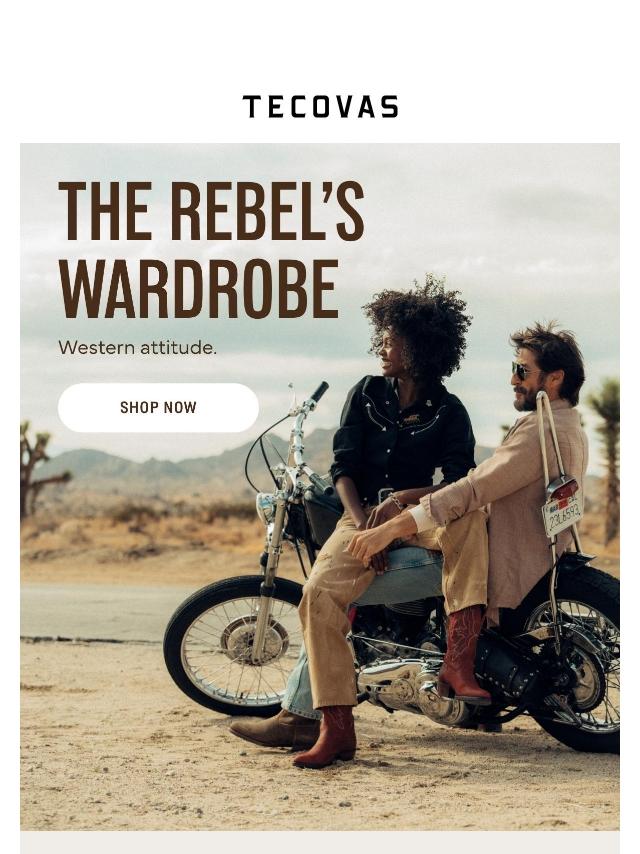Click the "The Rebel's Wardrobe" headline
This screenshot has height=854, width=640.
coord(211,250)
